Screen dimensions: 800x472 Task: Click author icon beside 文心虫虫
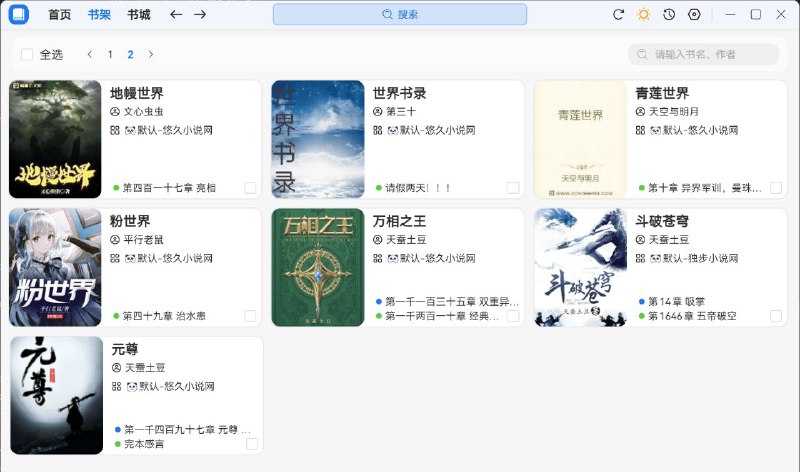coord(115,111)
